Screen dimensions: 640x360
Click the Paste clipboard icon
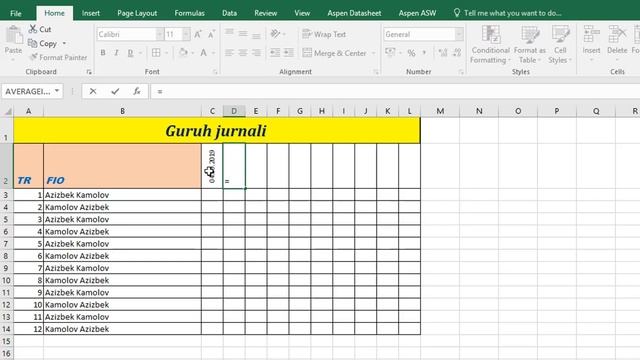[13, 36]
